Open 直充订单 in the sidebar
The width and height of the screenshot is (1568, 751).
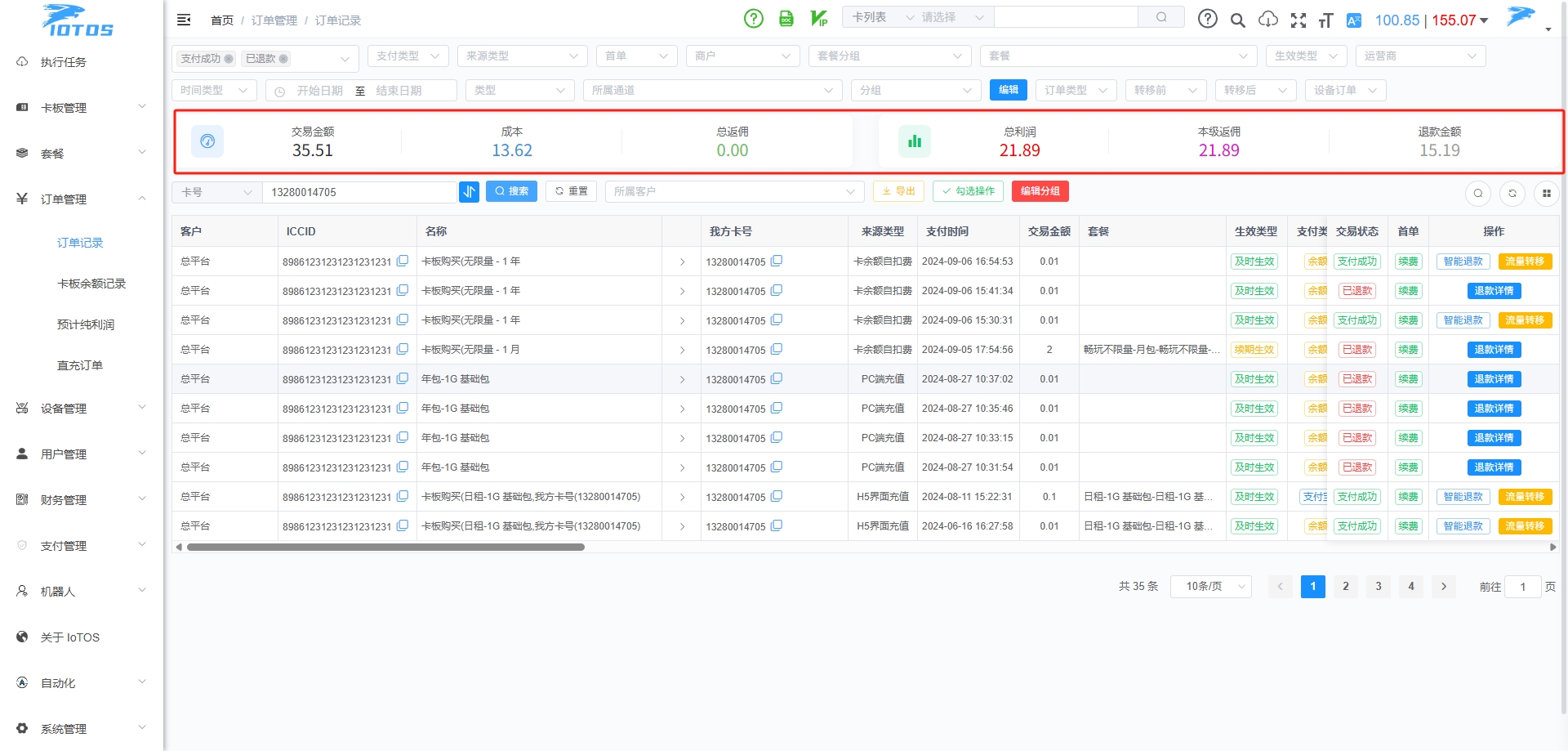[80, 365]
